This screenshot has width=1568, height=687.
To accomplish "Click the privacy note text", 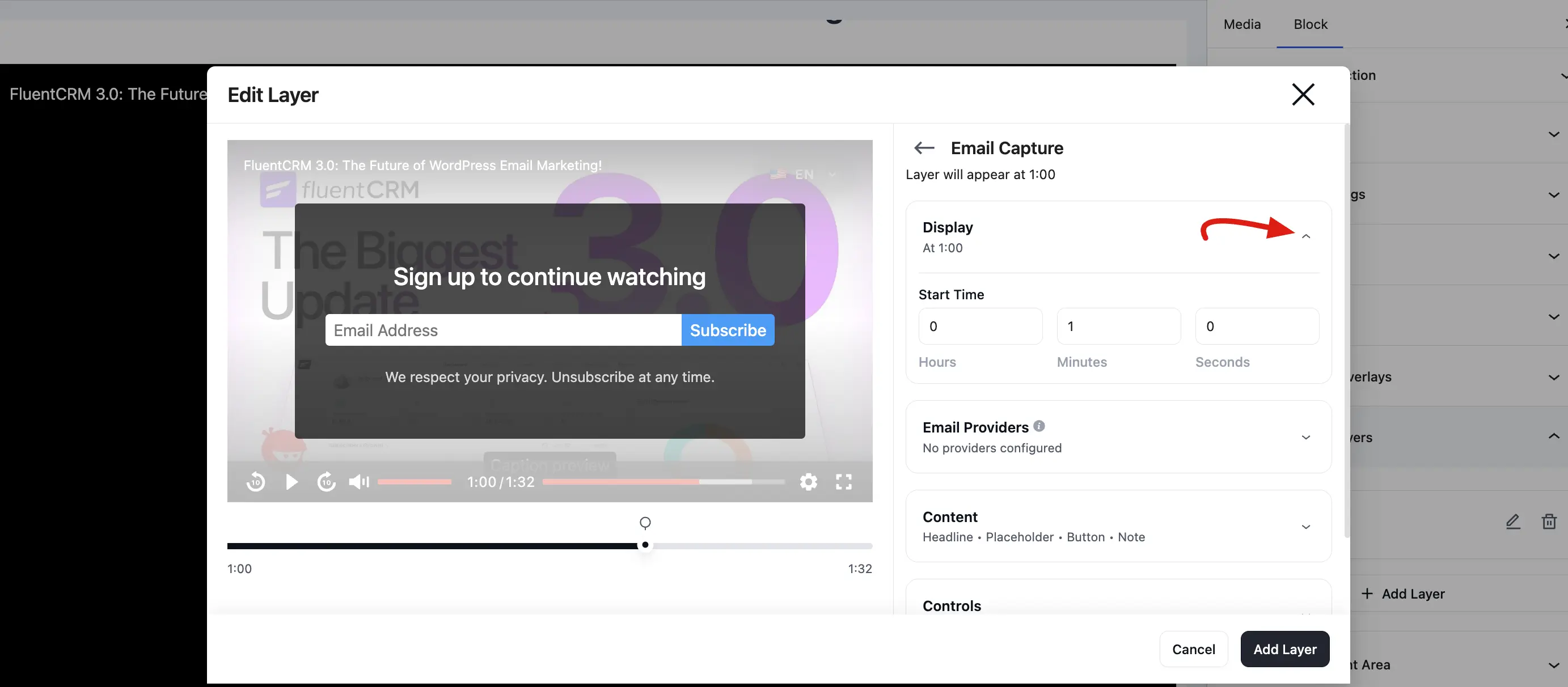I will tap(550, 378).
